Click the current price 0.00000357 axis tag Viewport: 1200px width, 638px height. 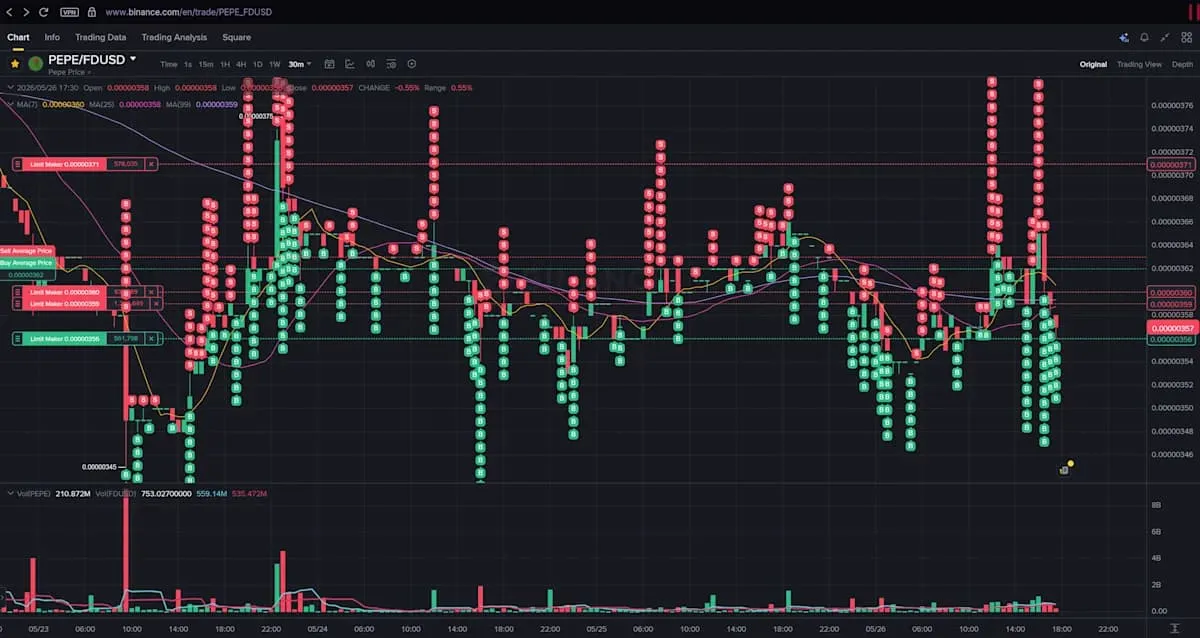click(1171, 328)
